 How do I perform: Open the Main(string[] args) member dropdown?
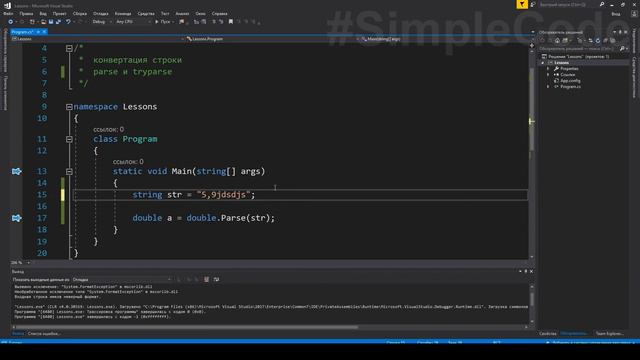pos(444,39)
